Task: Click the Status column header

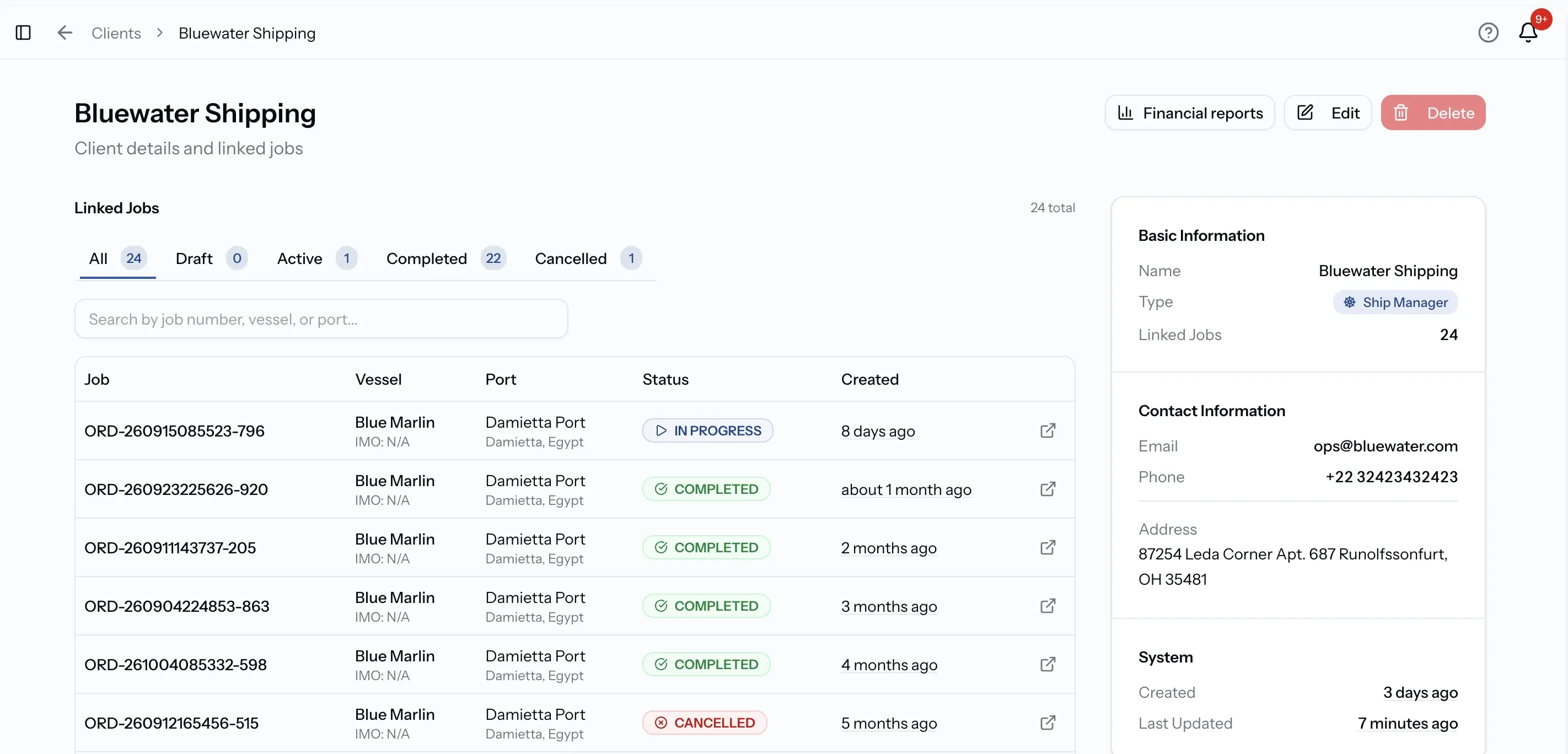Action: (x=665, y=379)
